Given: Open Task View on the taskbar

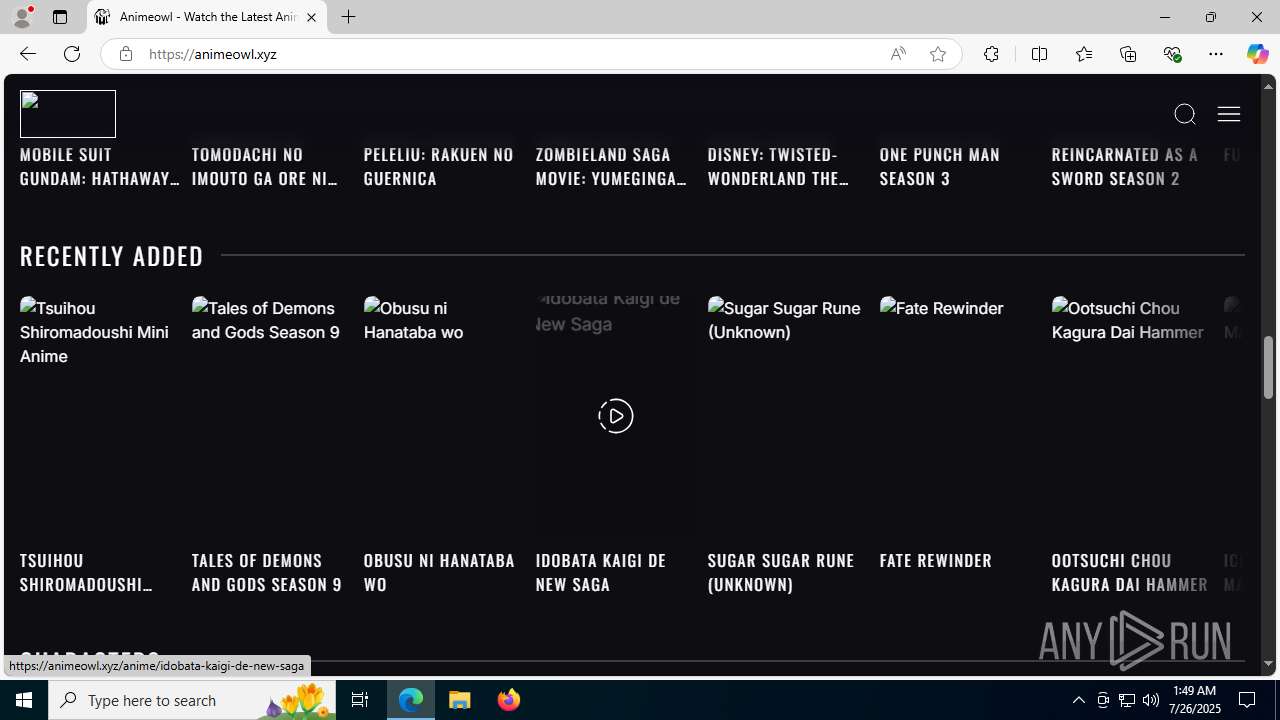Looking at the screenshot, I should 360,700.
